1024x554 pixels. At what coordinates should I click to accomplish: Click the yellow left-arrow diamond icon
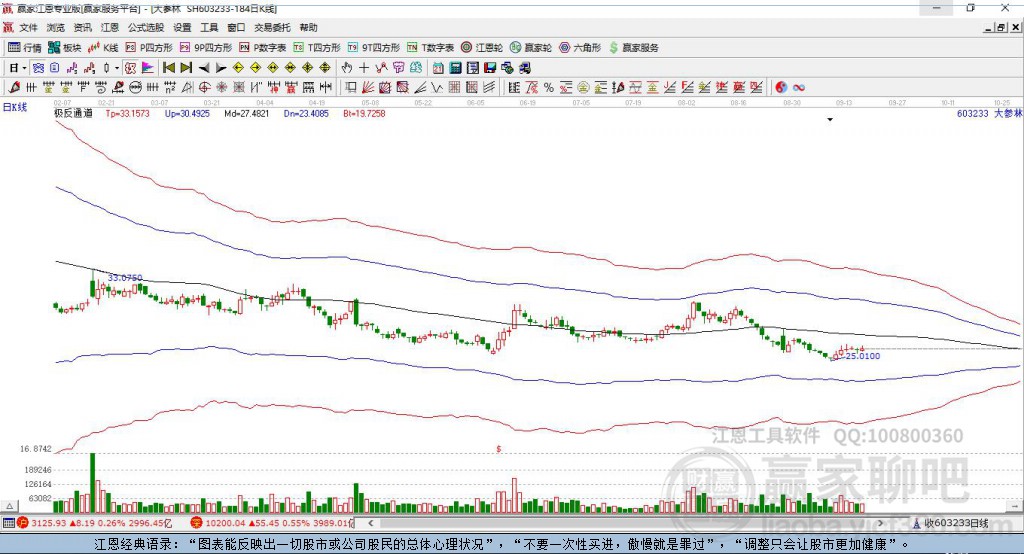point(238,68)
